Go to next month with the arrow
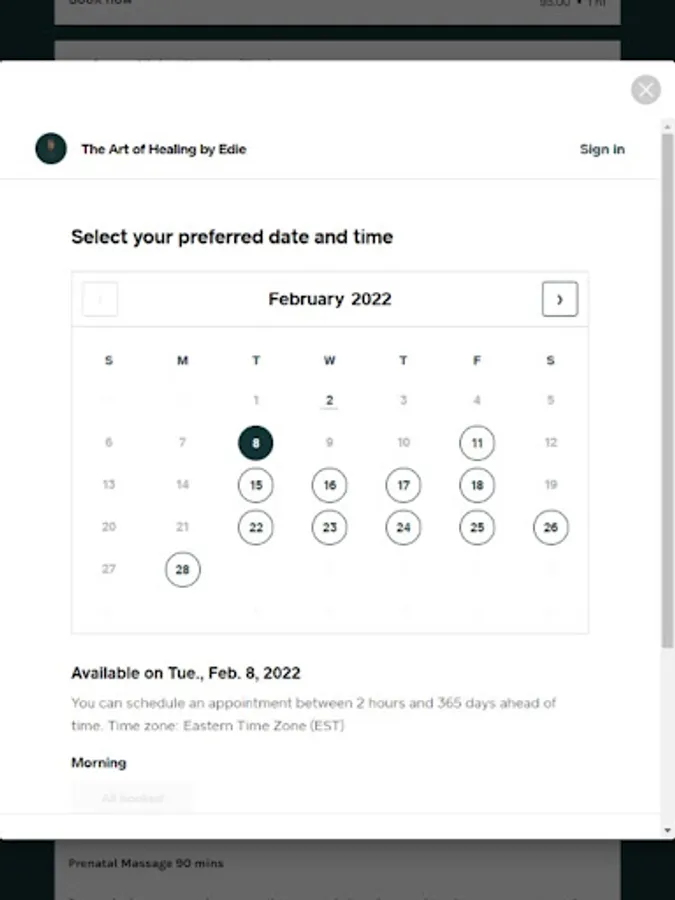675x900 pixels. point(560,299)
